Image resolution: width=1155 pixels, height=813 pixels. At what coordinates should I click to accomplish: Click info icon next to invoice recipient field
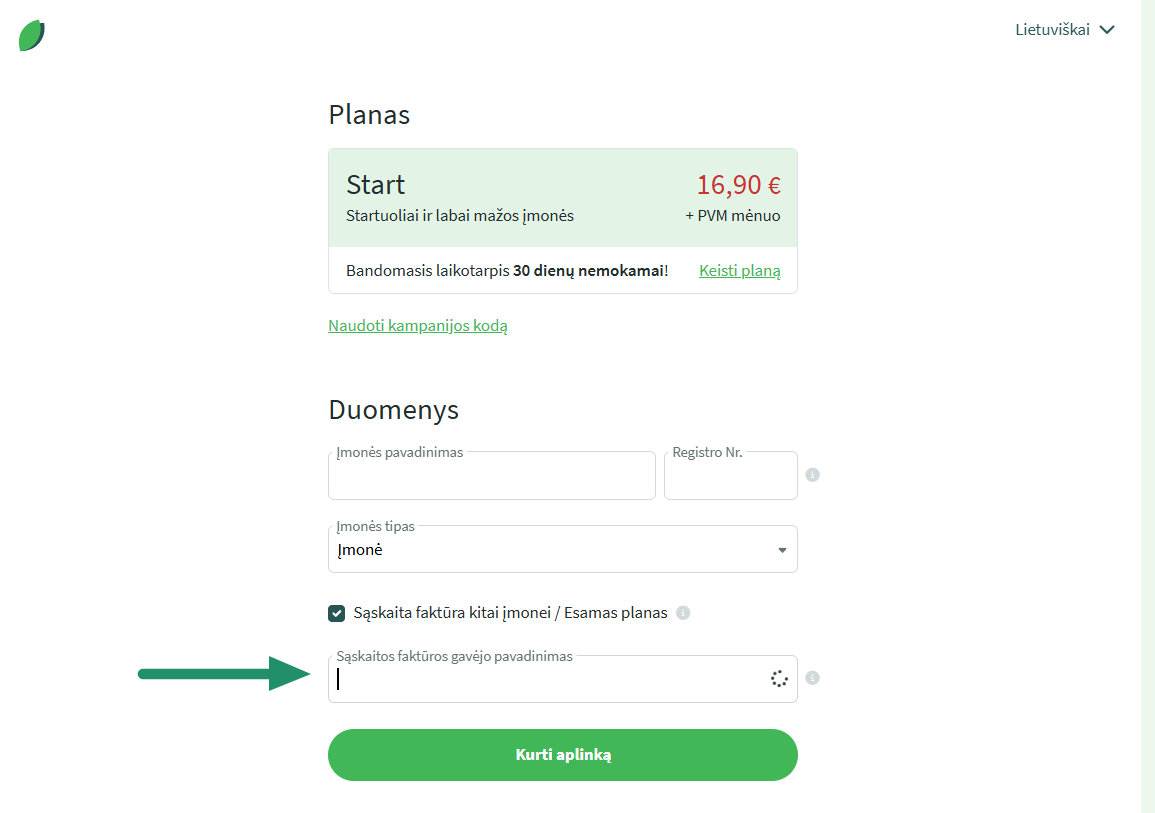point(812,678)
